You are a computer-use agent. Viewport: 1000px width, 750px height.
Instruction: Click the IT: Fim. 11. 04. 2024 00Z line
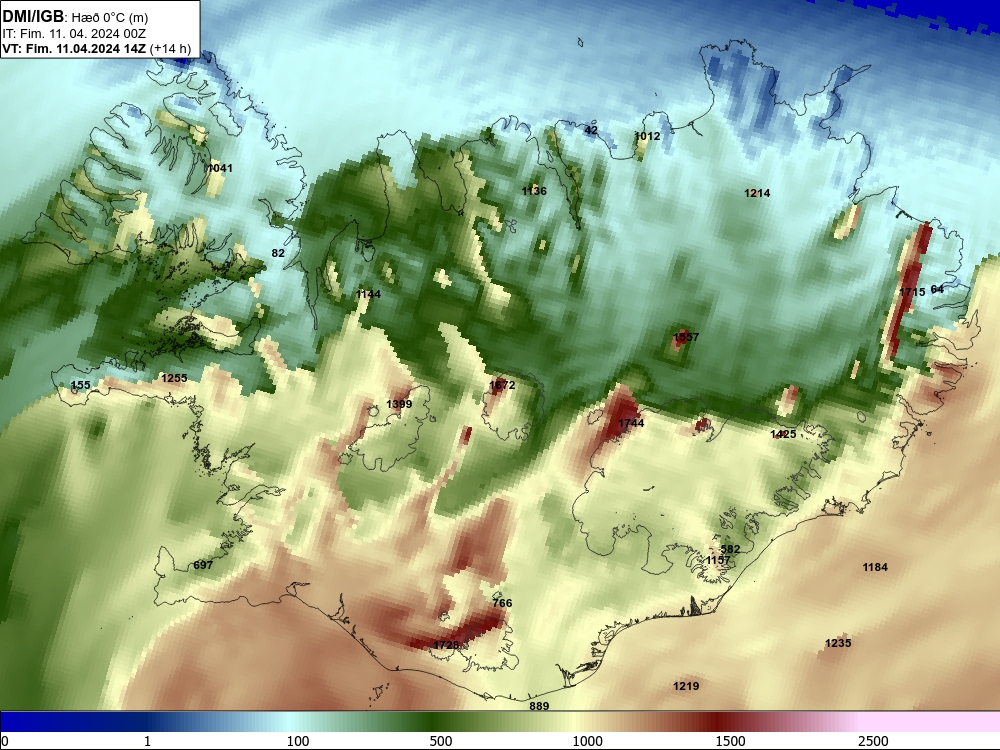pos(74,34)
